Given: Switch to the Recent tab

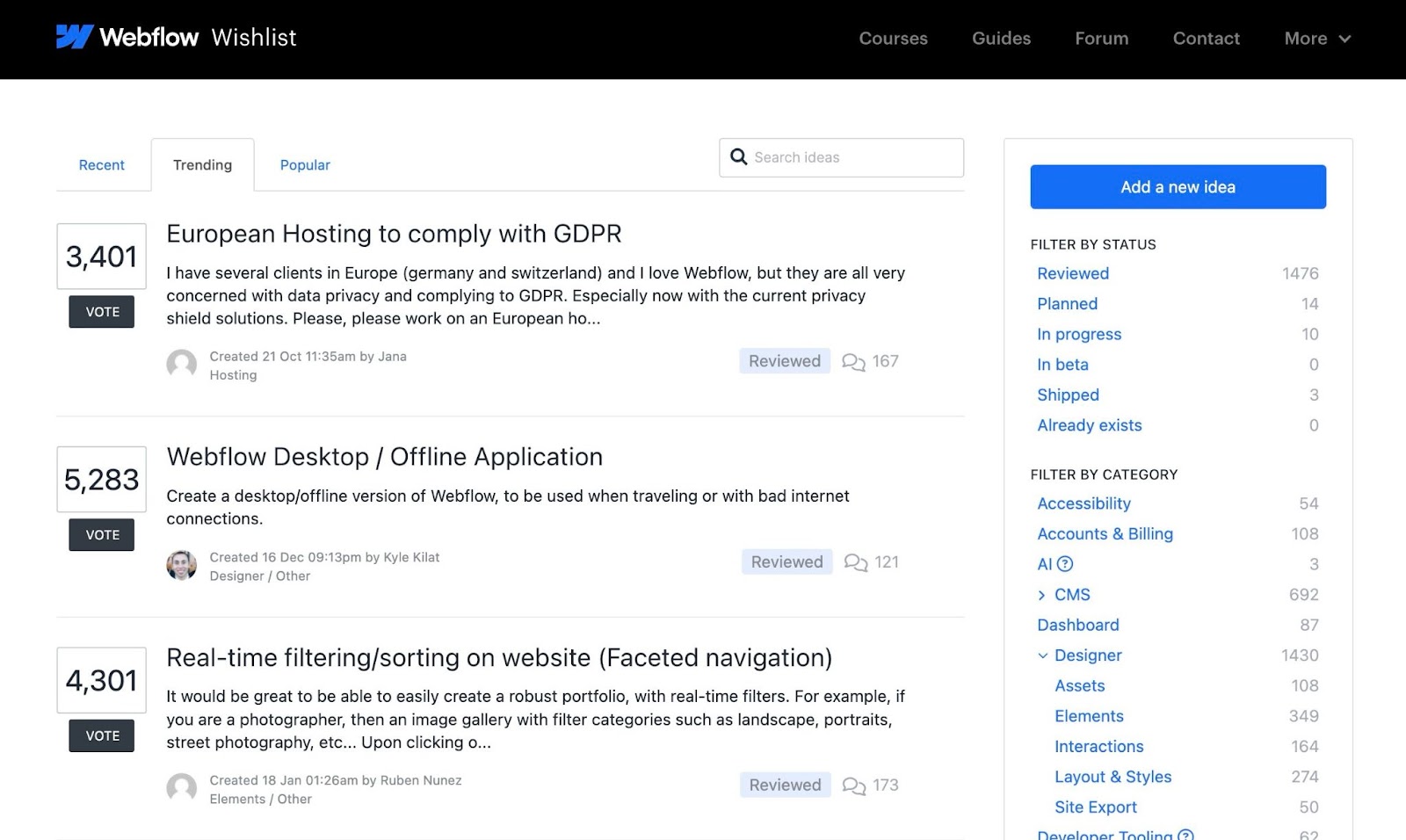Looking at the screenshot, I should tap(102, 165).
